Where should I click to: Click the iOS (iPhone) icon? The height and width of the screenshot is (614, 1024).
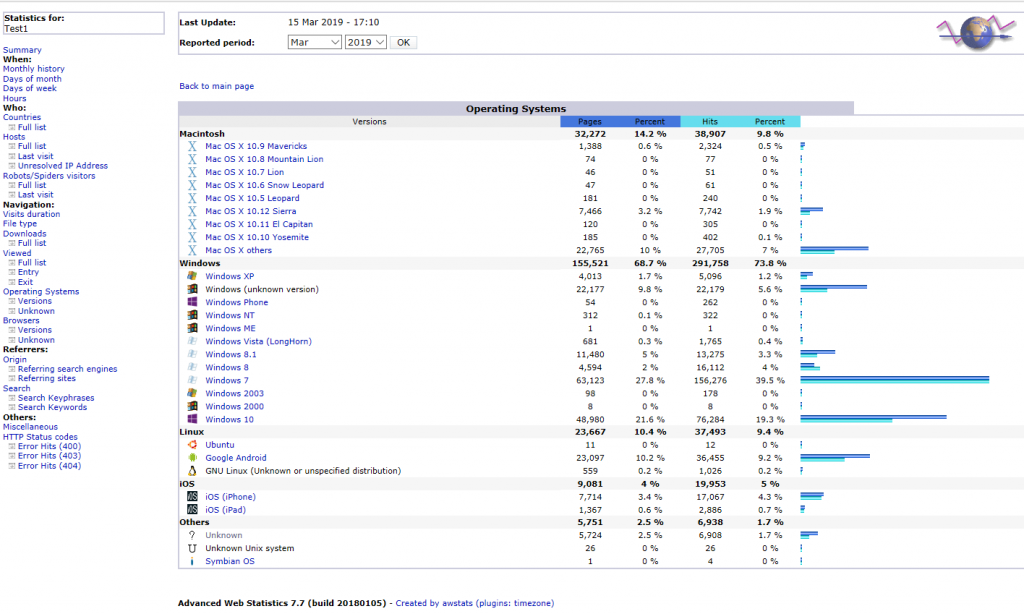coord(192,496)
